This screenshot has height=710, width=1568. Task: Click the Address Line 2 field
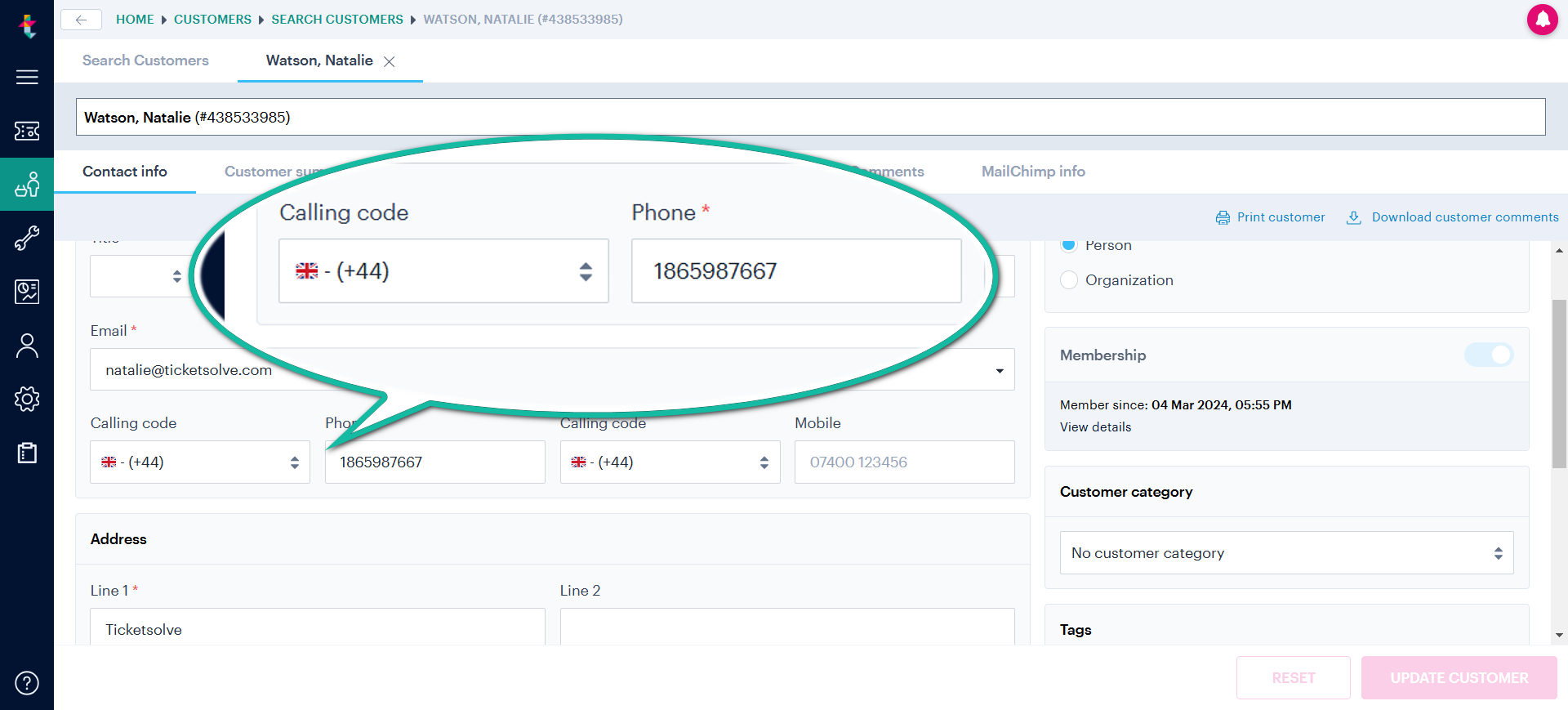787,627
